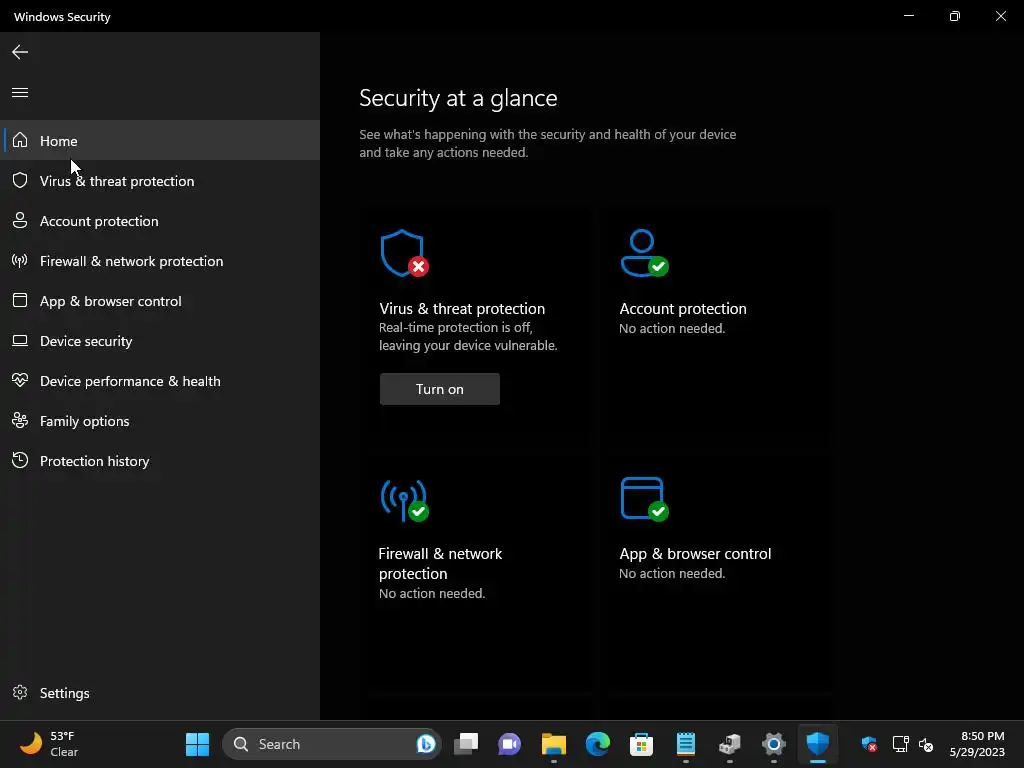The image size is (1024, 768).
Task: Collapse the navigation hamburger menu
Action: [x=20, y=92]
